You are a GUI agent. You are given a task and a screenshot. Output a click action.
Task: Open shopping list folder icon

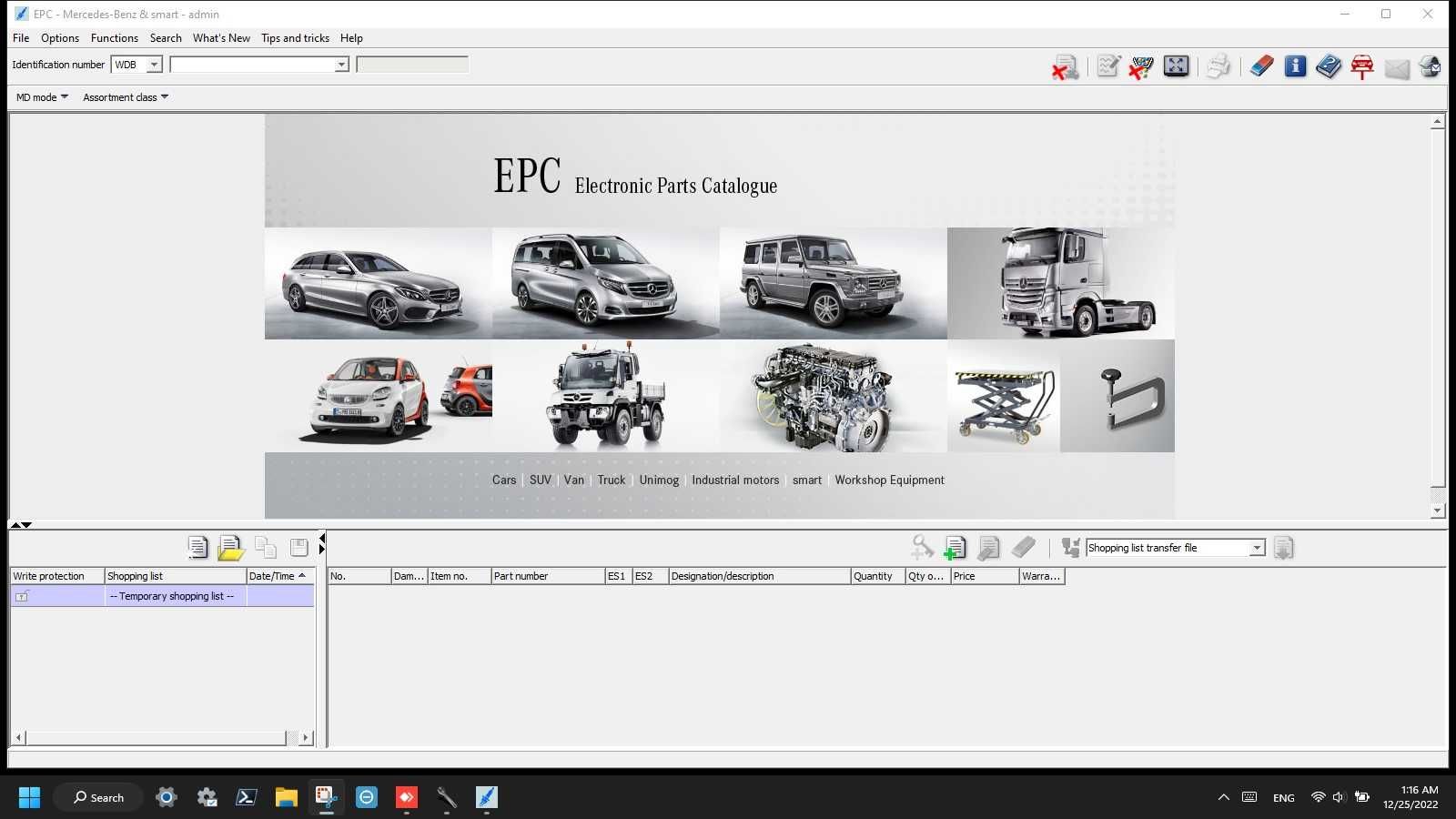click(231, 547)
